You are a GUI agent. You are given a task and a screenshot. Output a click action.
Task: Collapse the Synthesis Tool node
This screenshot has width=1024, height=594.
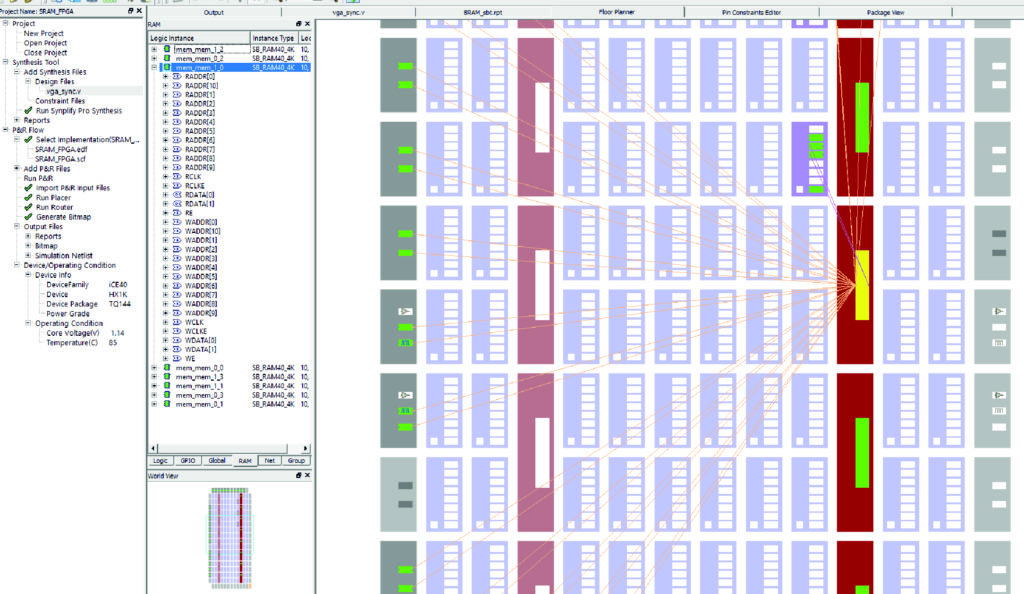pyautogui.click(x=5, y=62)
